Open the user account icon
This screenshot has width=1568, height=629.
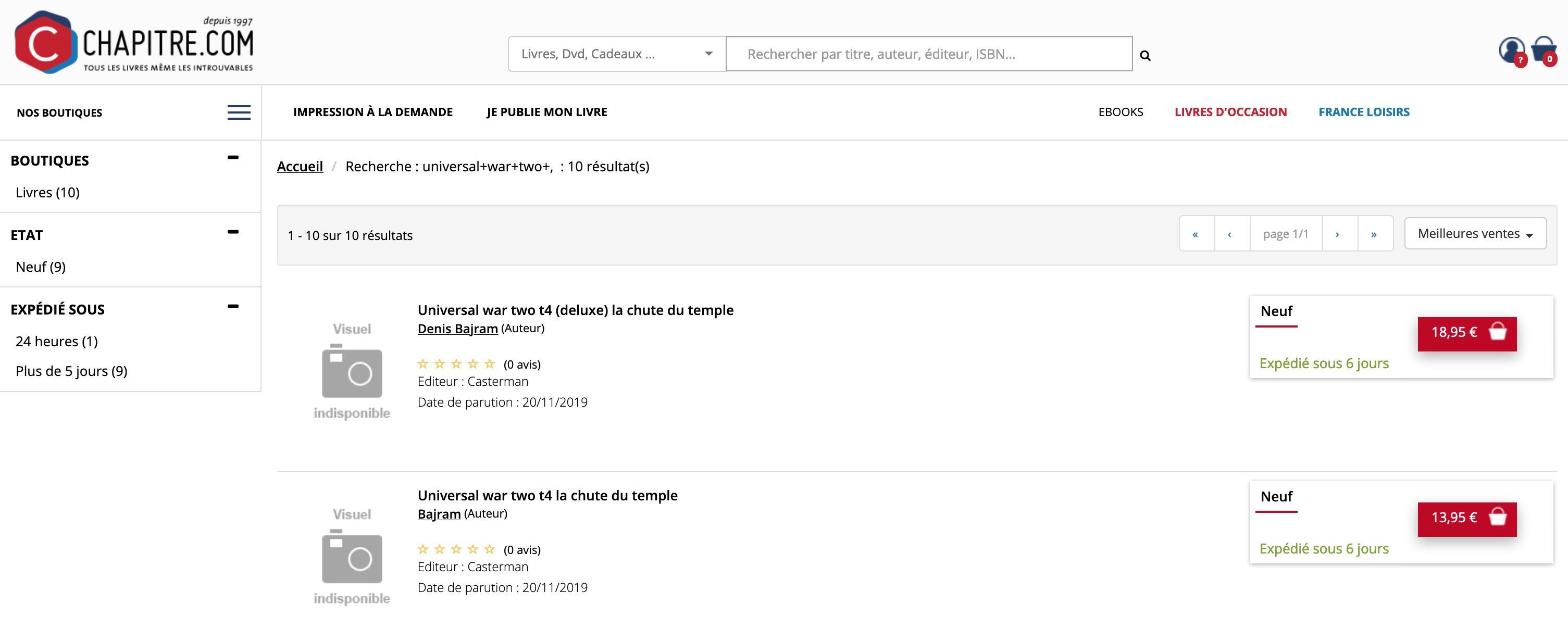coord(1511,50)
